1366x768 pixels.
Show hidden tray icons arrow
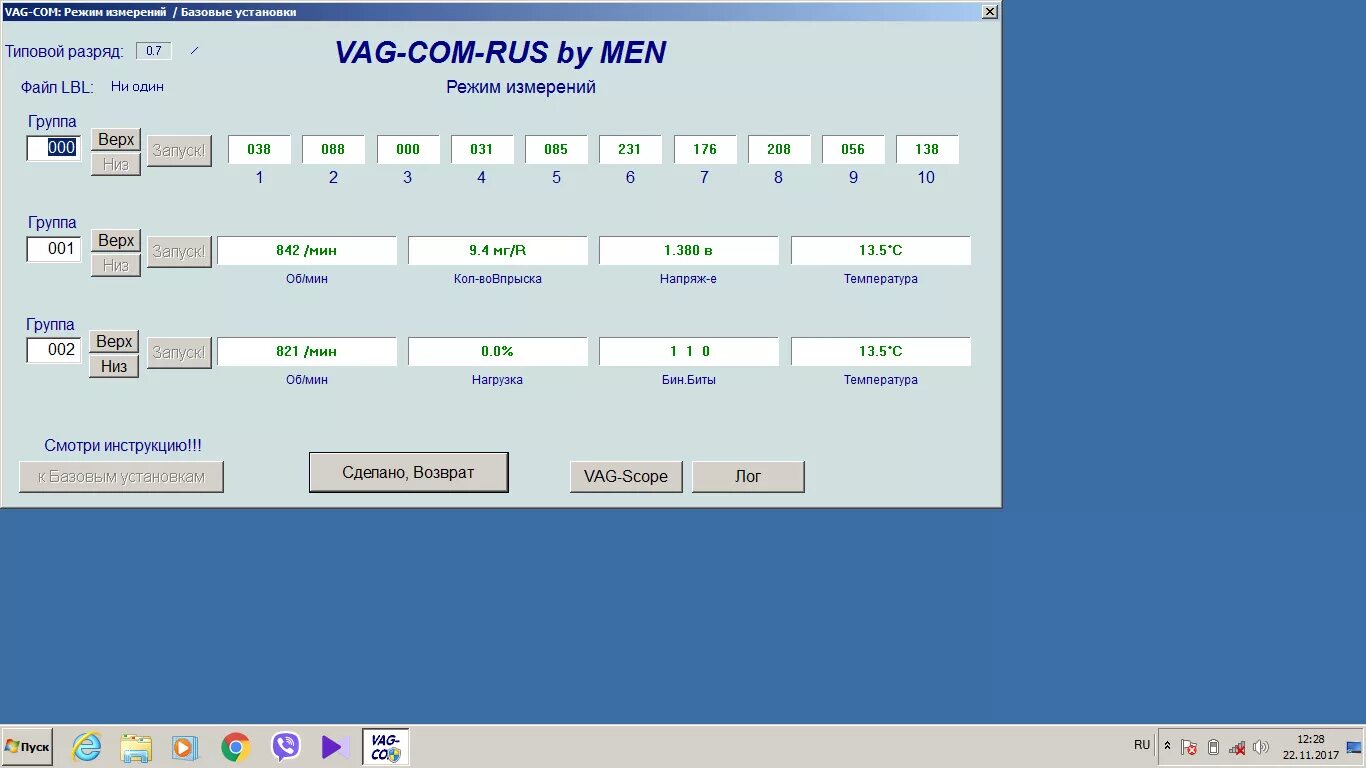tap(1167, 747)
